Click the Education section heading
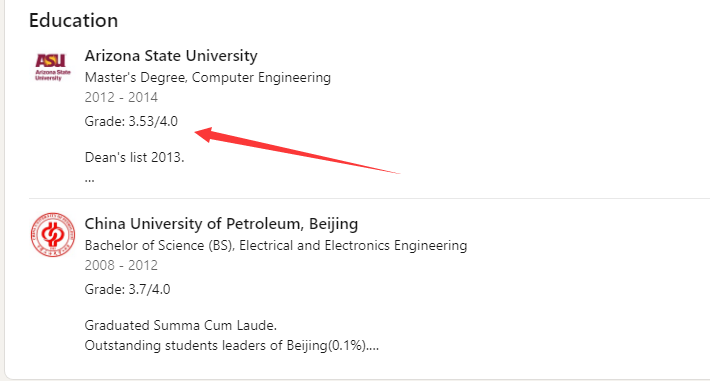The height and width of the screenshot is (381, 710). [73, 21]
